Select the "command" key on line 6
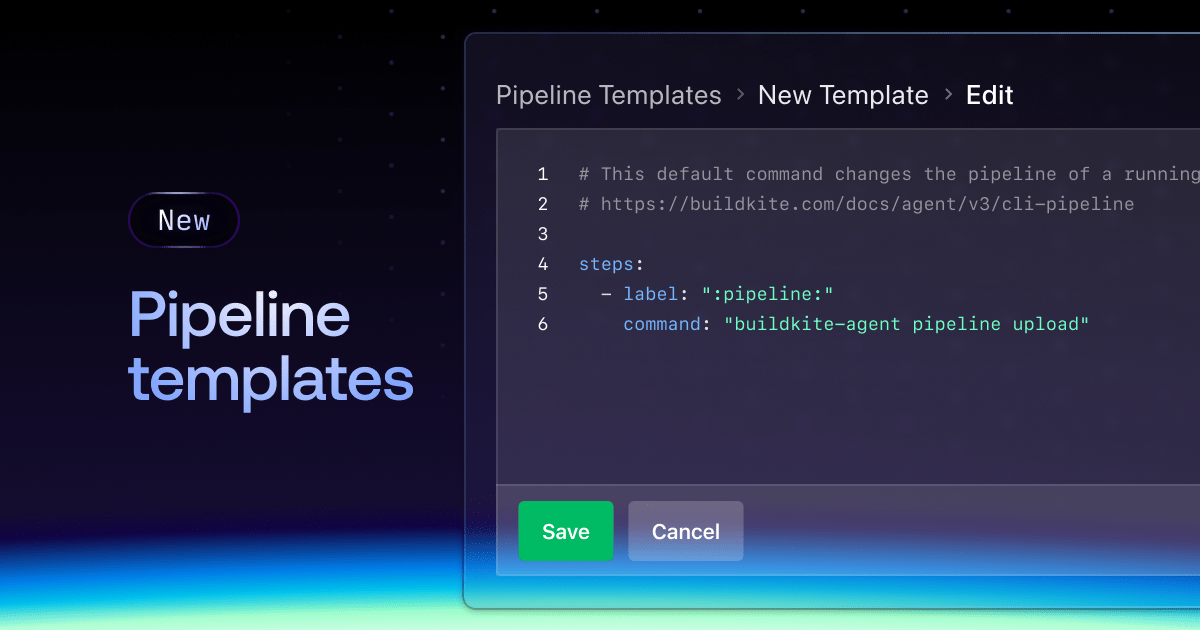 (x=662, y=323)
